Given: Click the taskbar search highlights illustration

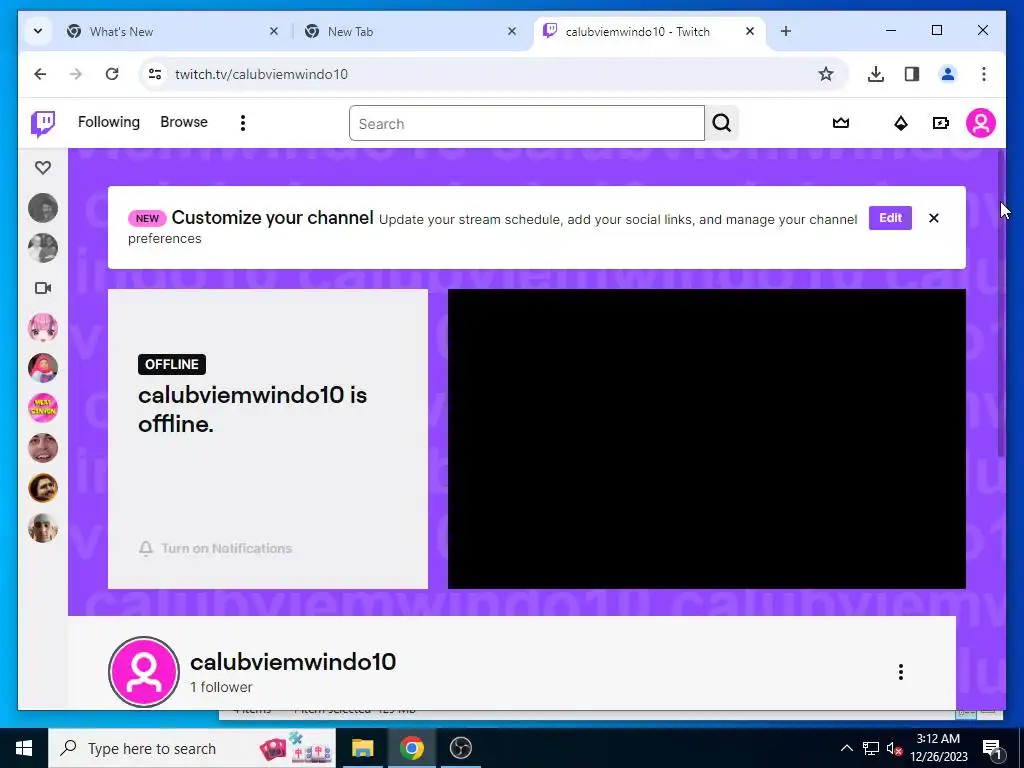Looking at the screenshot, I should pyautogui.click(x=295, y=748).
